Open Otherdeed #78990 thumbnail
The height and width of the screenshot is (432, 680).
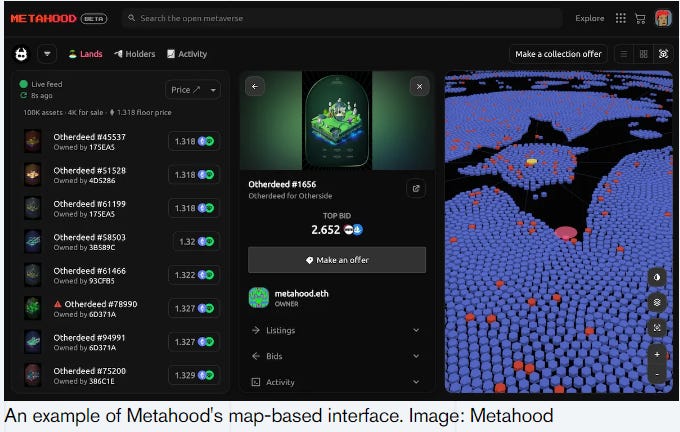[33, 308]
